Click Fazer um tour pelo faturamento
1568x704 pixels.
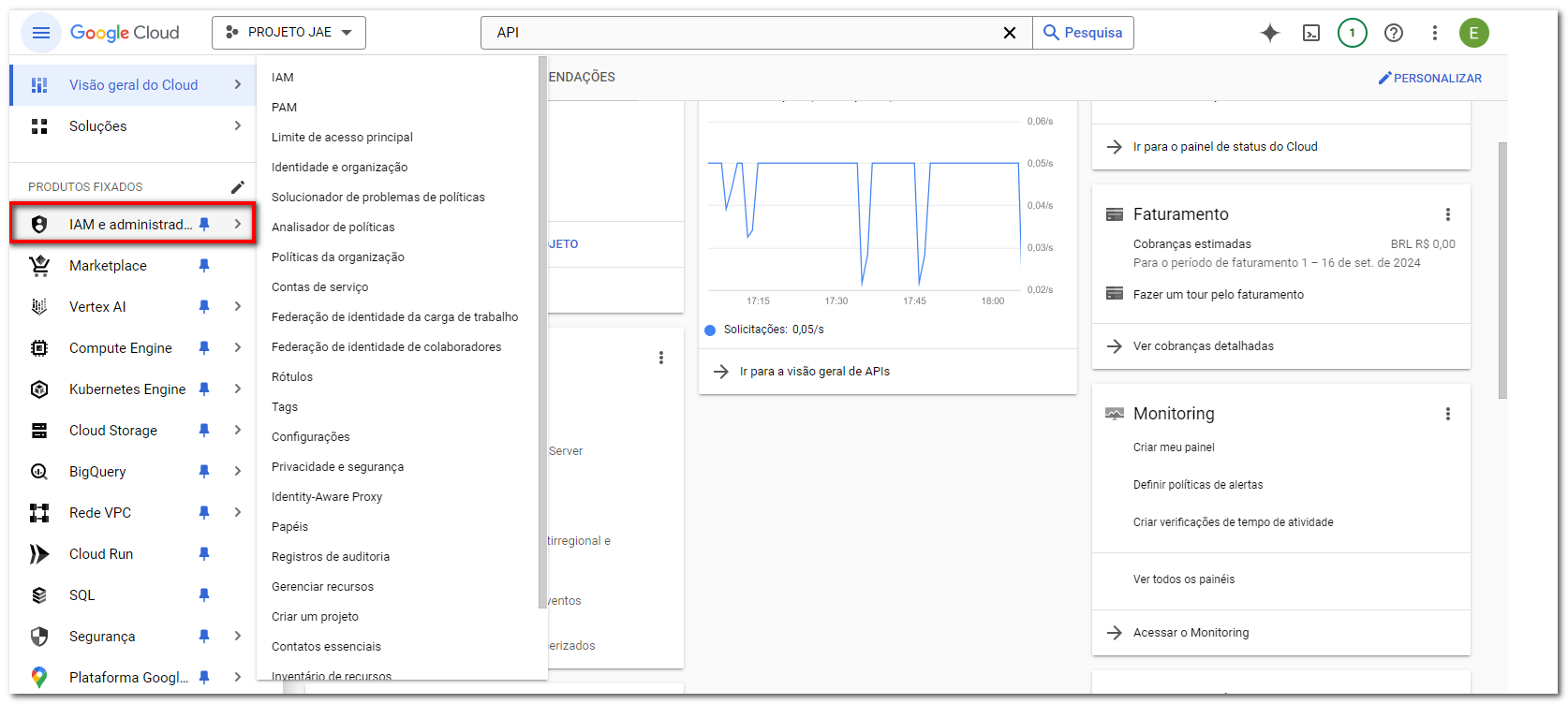click(1218, 295)
